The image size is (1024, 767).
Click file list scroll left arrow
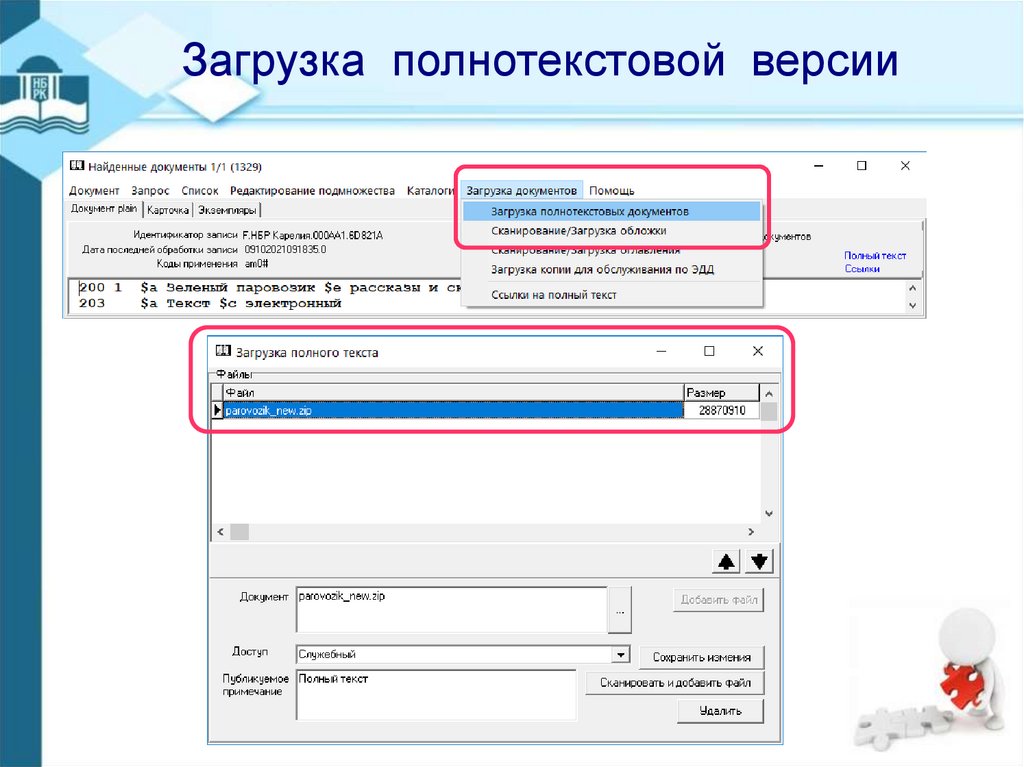[x=221, y=532]
